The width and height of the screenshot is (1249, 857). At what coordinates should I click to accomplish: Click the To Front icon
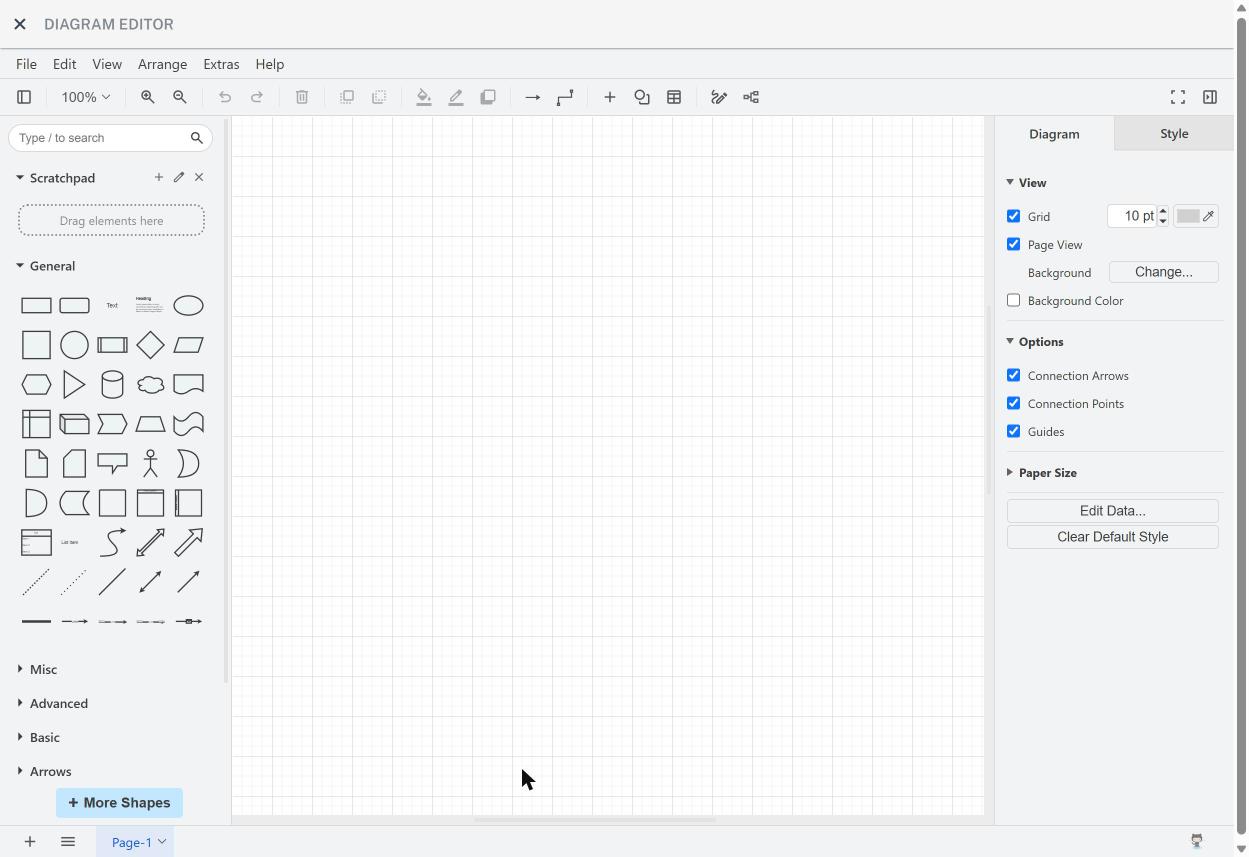pos(347,97)
